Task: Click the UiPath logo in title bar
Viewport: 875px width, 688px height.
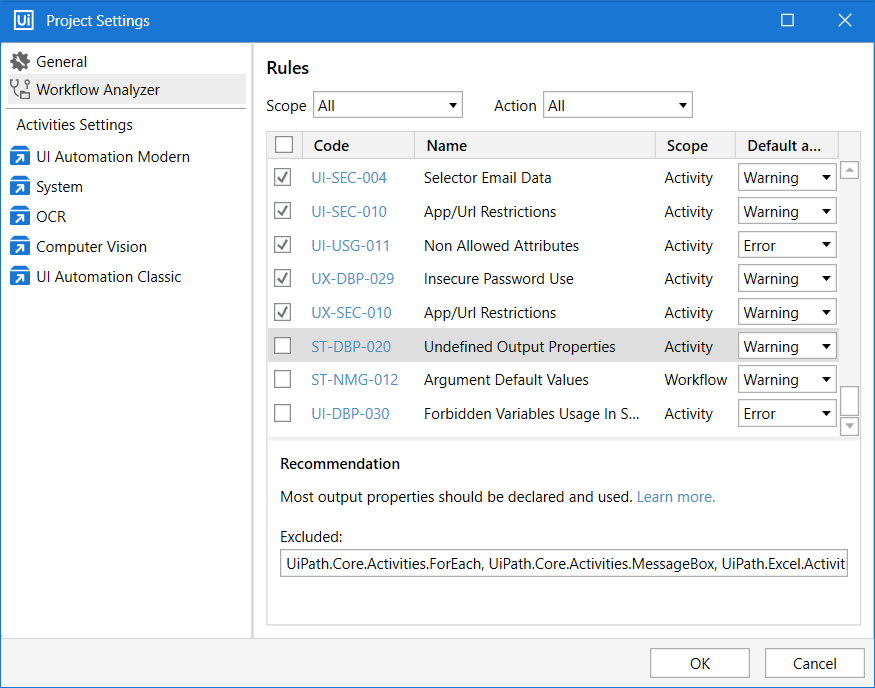Action: click(x=24, y=20)
